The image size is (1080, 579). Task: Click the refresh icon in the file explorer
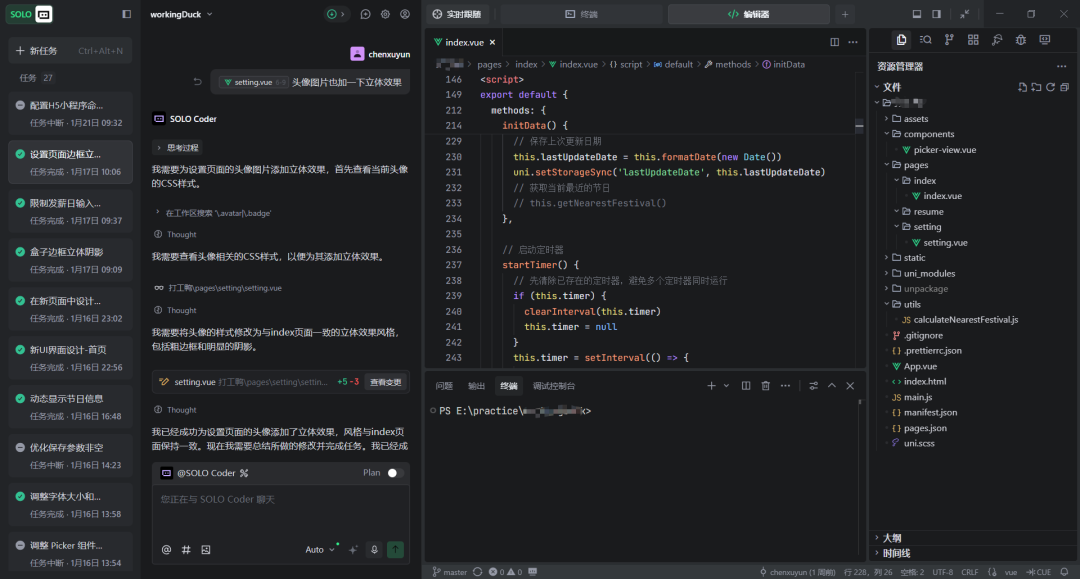click(x=1050, y=88)
